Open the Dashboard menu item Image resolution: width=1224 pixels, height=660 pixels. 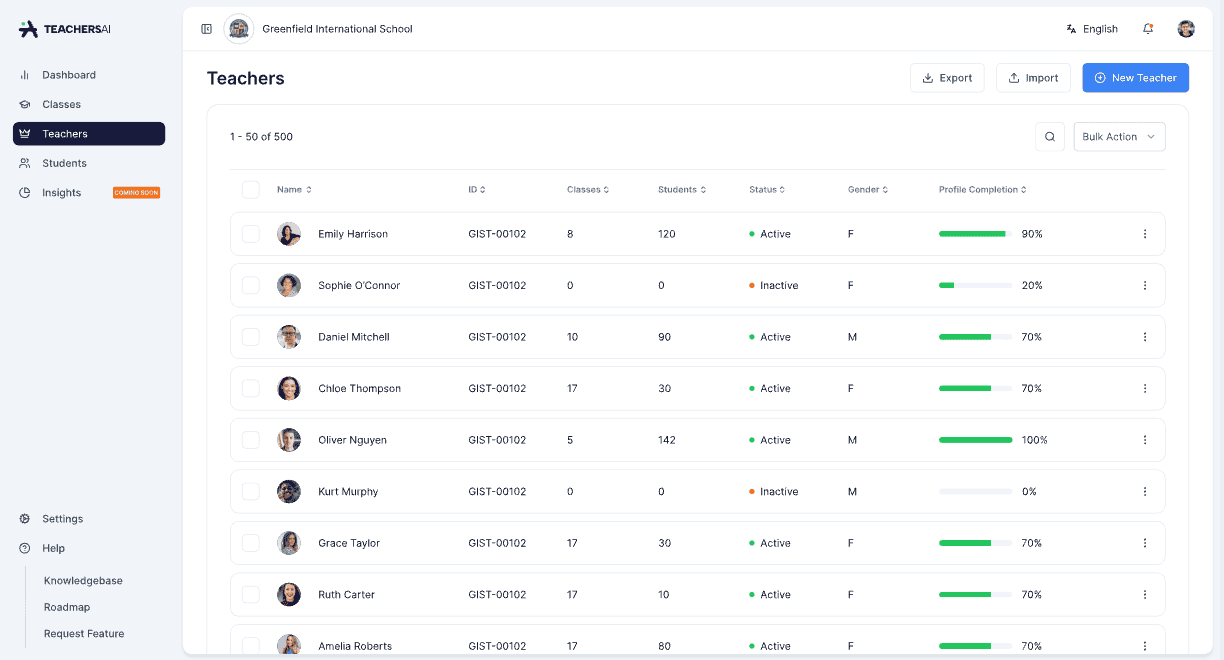click(x=69, y=75)
